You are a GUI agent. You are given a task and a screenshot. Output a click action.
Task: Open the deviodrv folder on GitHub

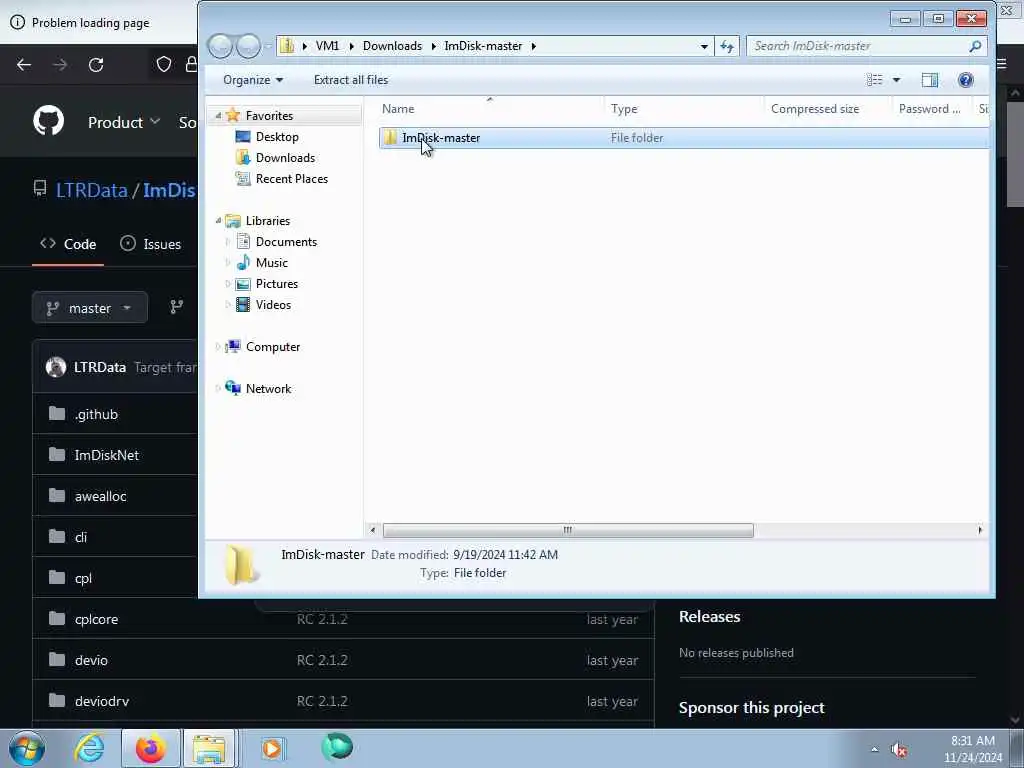pos(102,701)
